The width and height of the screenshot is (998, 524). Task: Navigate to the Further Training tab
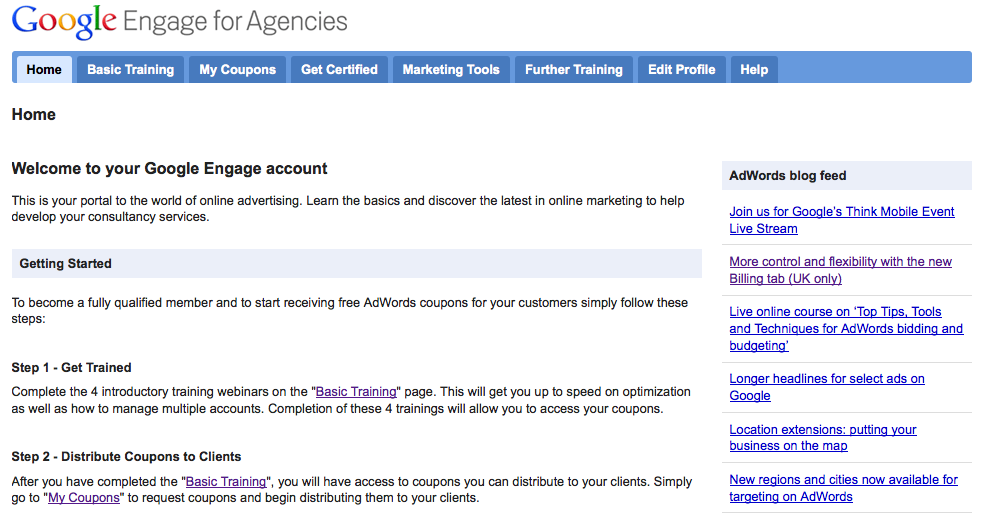point(573,70)
